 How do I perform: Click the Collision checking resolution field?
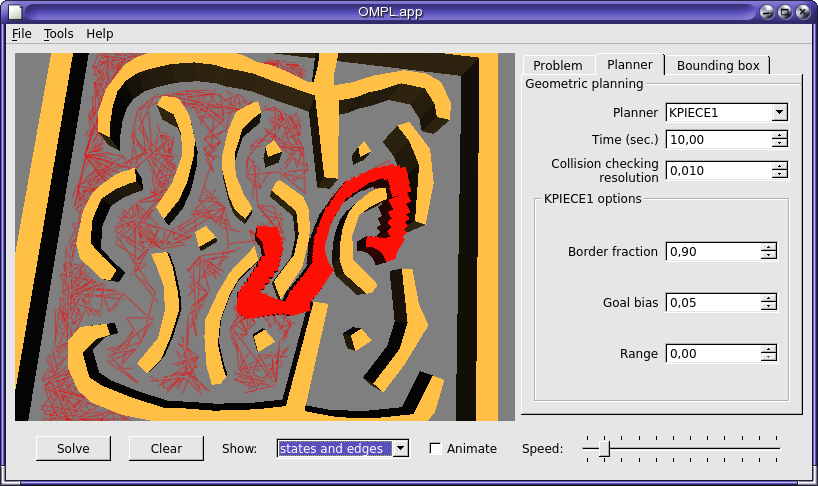pyautogui.click(x=718, y=171)
